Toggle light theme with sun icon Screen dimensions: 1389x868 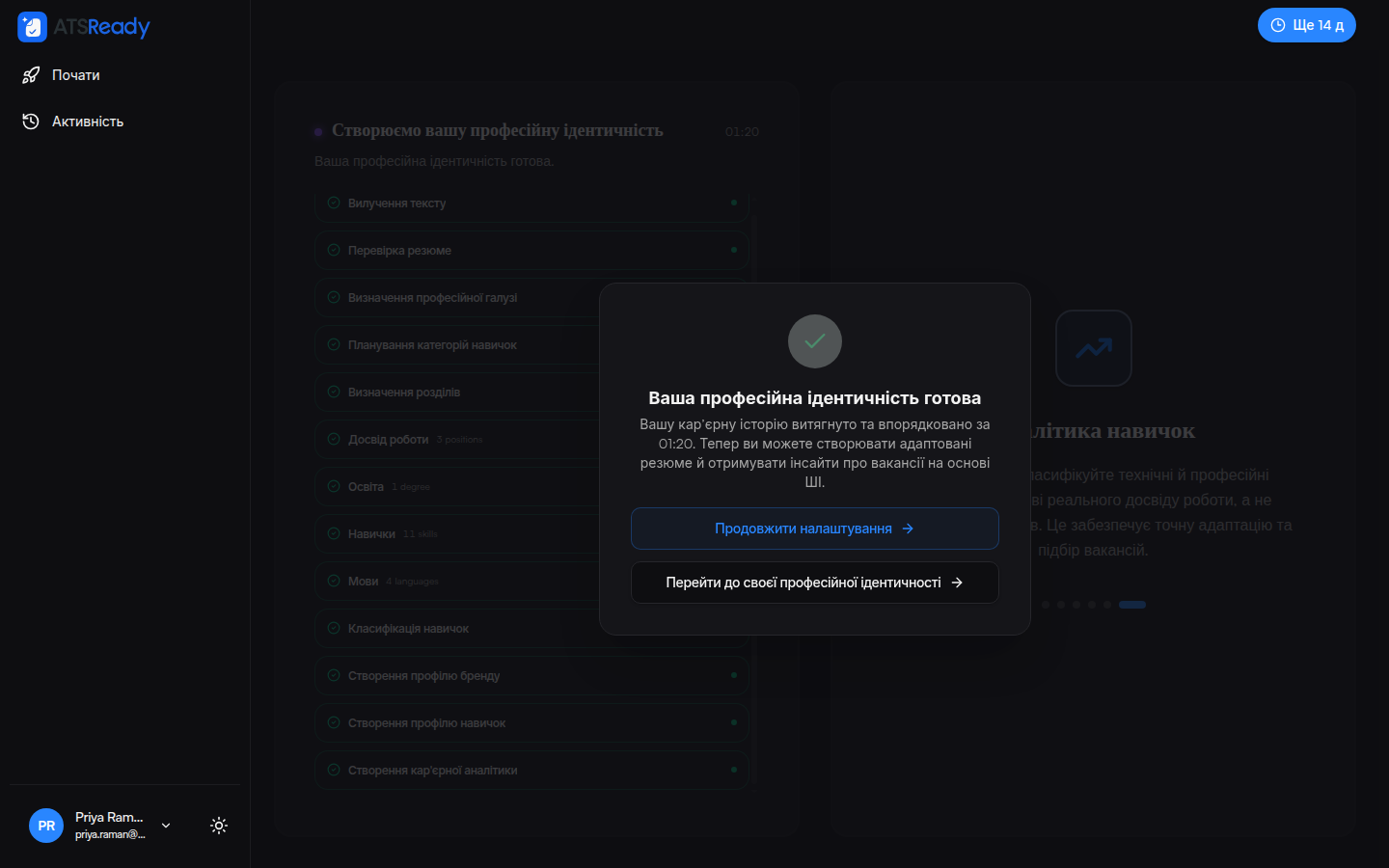(x=219, y=826)
